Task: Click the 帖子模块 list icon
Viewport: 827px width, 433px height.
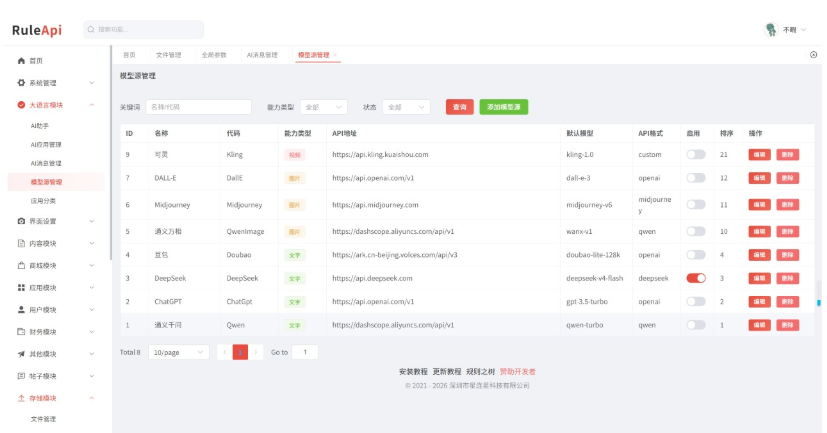Action: point(21,376)
